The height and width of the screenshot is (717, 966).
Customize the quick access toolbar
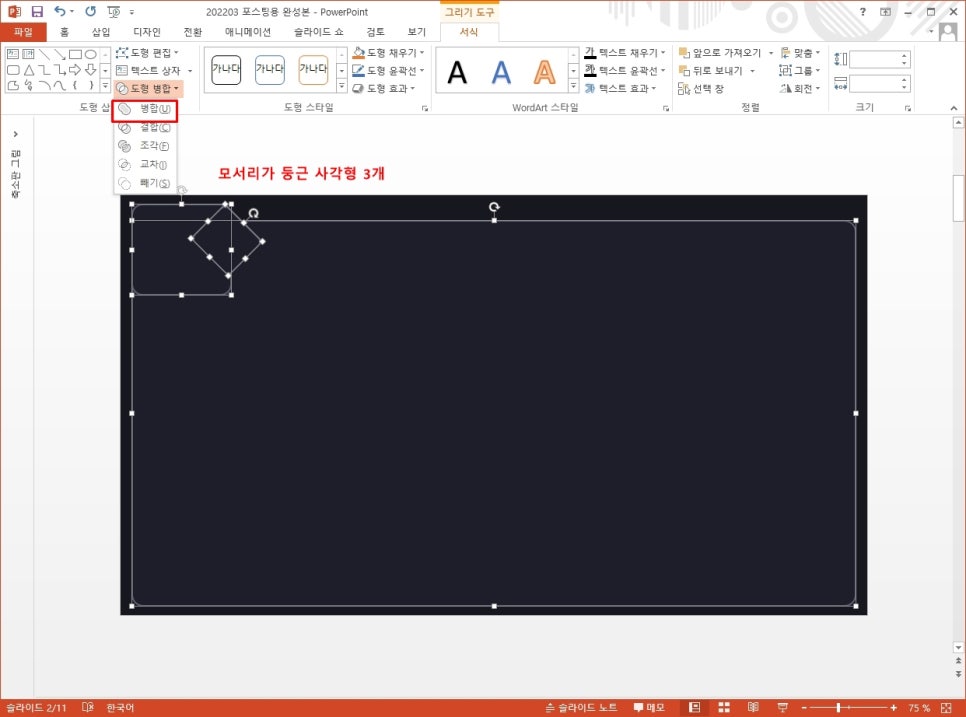[x=132, y=12]
